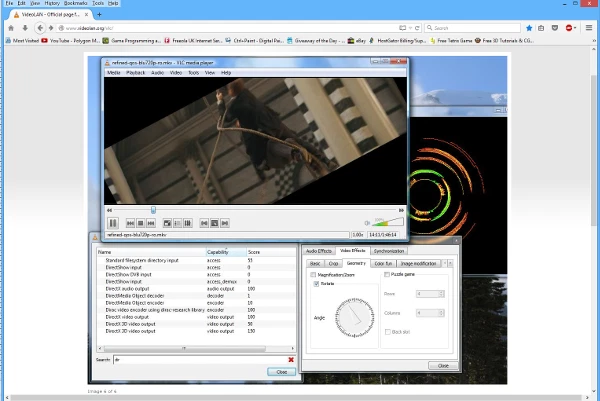Click the Columns spinner field
The image size is (600, 401).
tap(430, 313)
